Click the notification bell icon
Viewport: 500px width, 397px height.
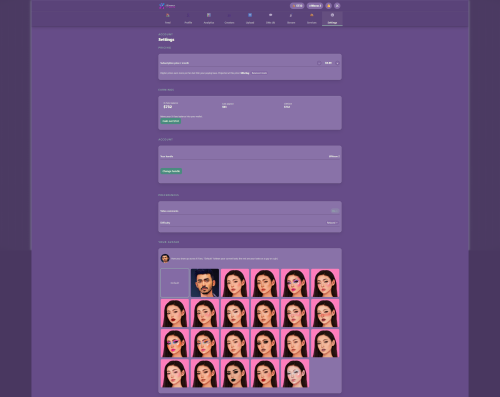[329, 6]
